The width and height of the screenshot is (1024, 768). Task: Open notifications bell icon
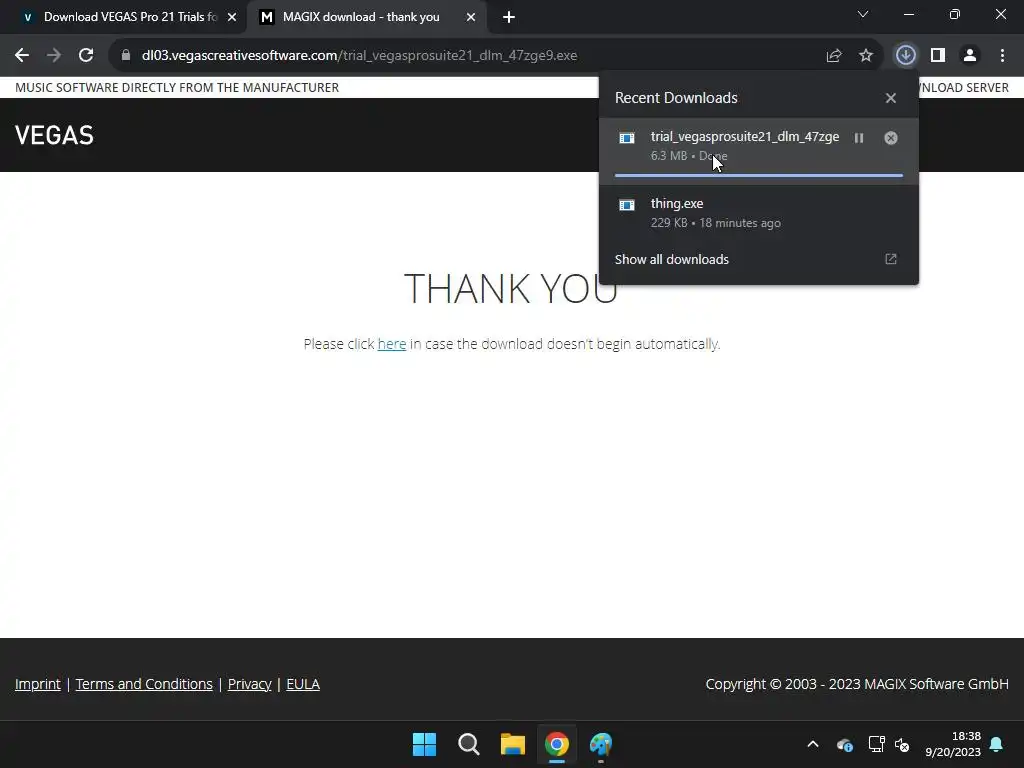[x=997, y=744]
